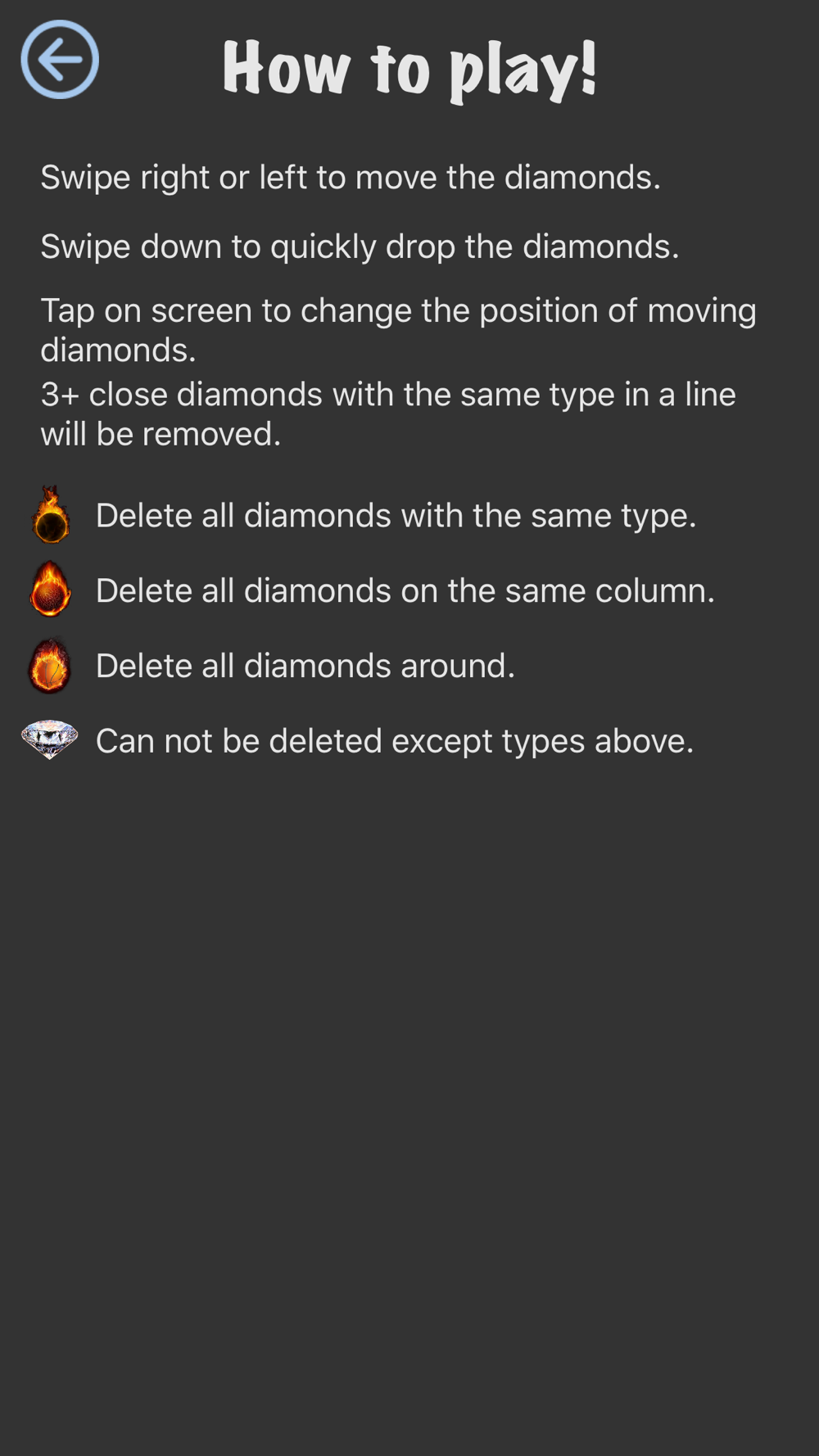The height and width of the screenshot is (1456, 819).
Task: Tap 'Tap on screen to change' instruction
Action: pos(398,330)
